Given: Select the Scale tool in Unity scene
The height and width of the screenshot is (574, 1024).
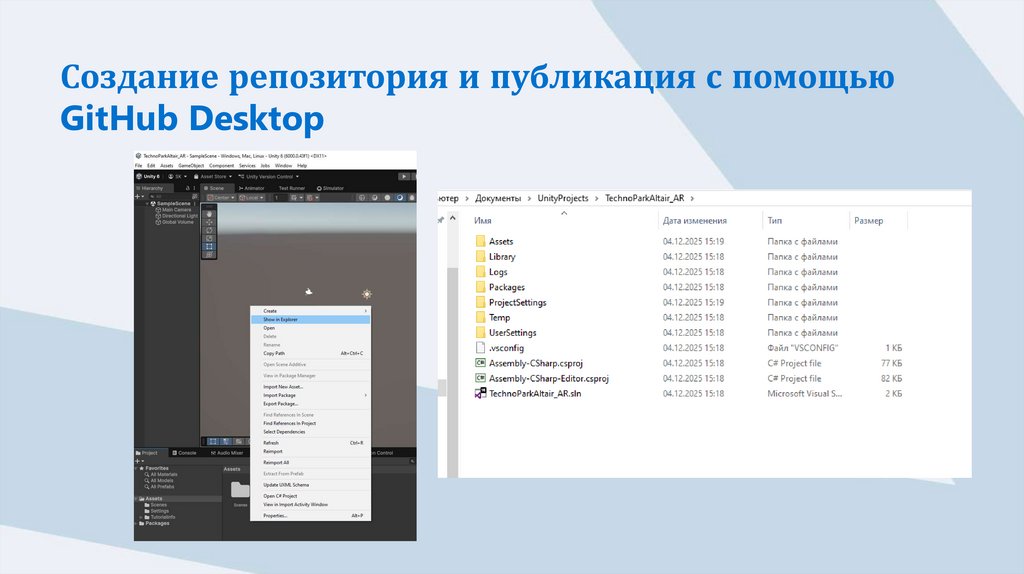Looking at the screenshot, I should (x=209, y=238).
